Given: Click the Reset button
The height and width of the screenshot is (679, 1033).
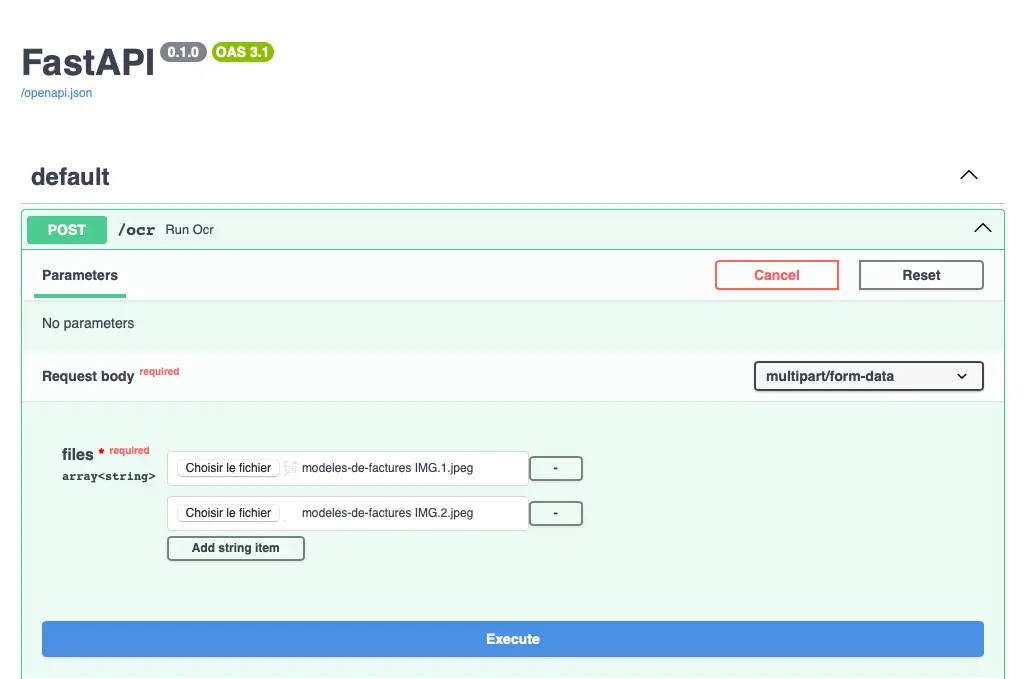Looking at the screenshot, I should tap(921, 275).
